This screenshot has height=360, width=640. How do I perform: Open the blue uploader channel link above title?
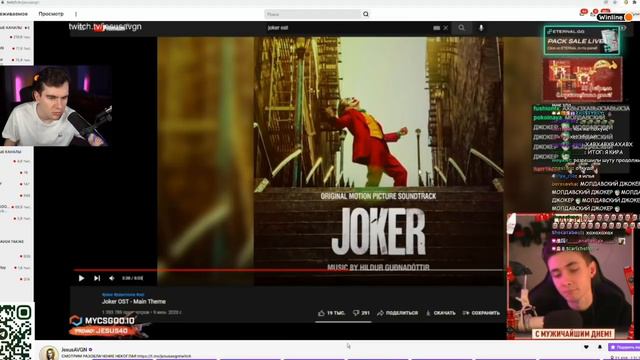123,295
